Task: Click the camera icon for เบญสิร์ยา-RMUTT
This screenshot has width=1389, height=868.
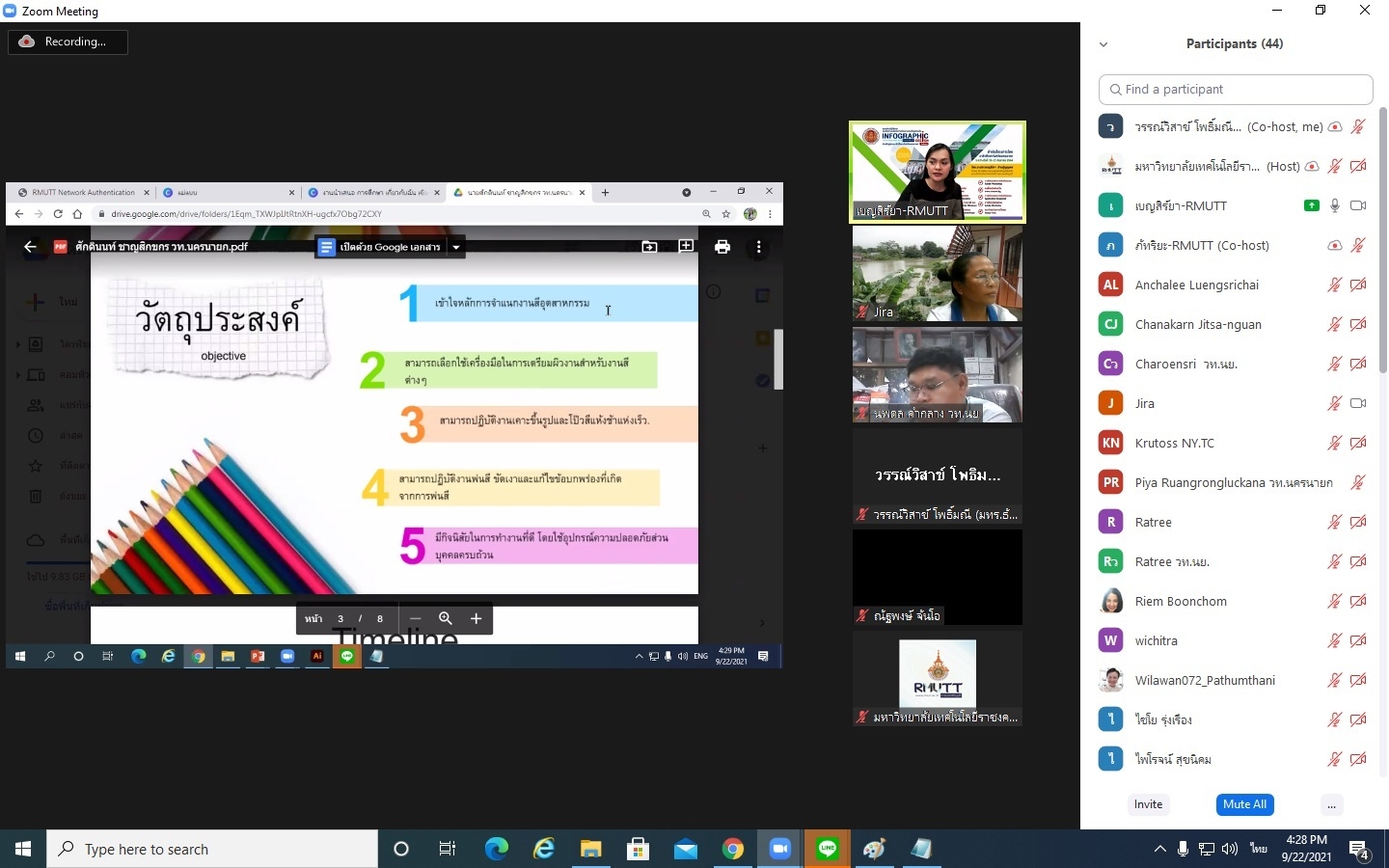Action: coord(1358,205)
